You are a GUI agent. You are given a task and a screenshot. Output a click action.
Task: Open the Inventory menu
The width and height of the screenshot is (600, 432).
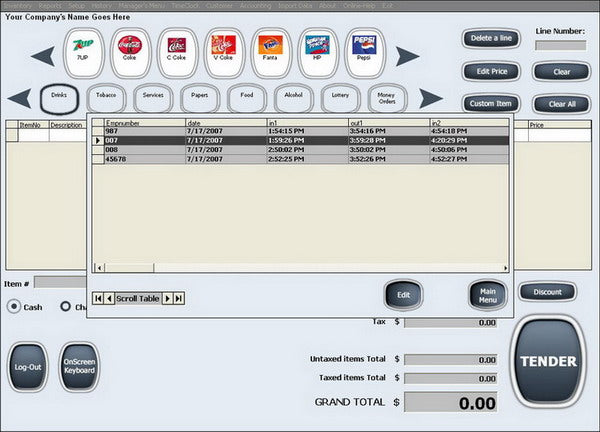(17, 6)
